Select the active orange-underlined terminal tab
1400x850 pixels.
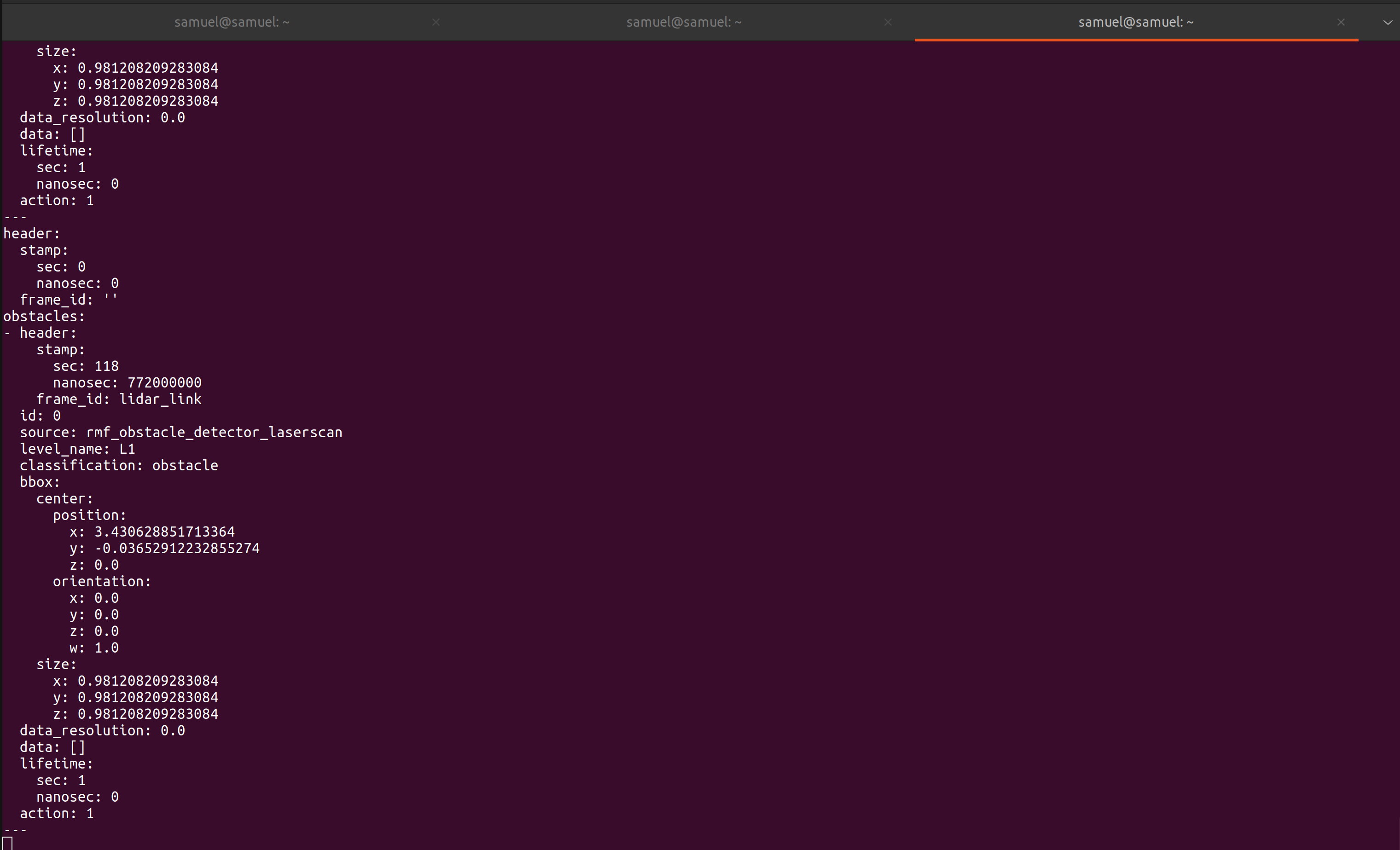point(1135,22)
